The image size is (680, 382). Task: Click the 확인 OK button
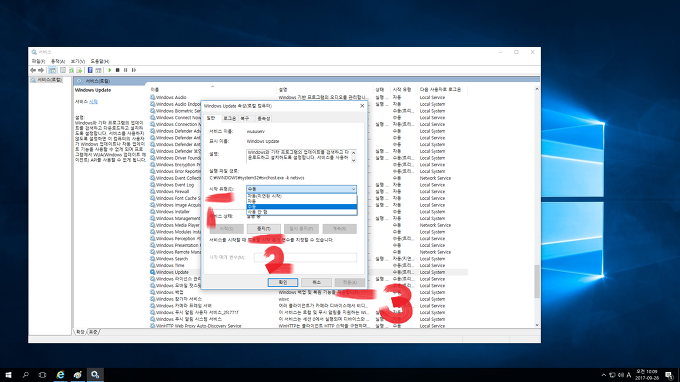(x=283, y=282)
